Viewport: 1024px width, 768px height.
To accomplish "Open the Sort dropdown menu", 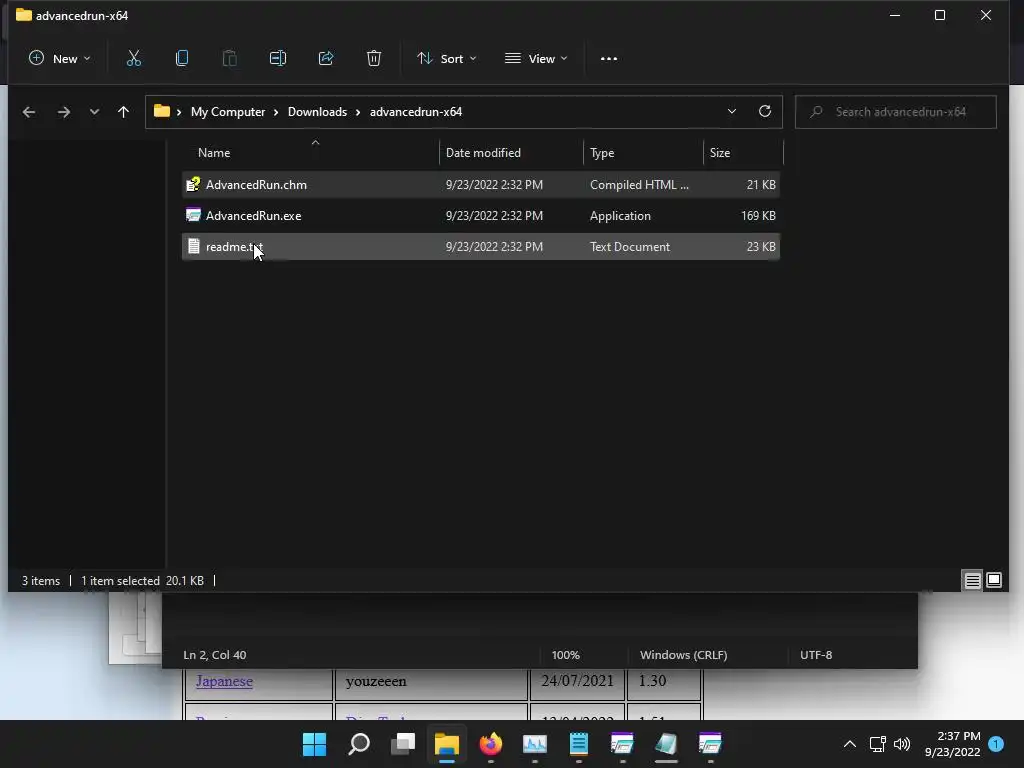I will (x=447, y=59).
